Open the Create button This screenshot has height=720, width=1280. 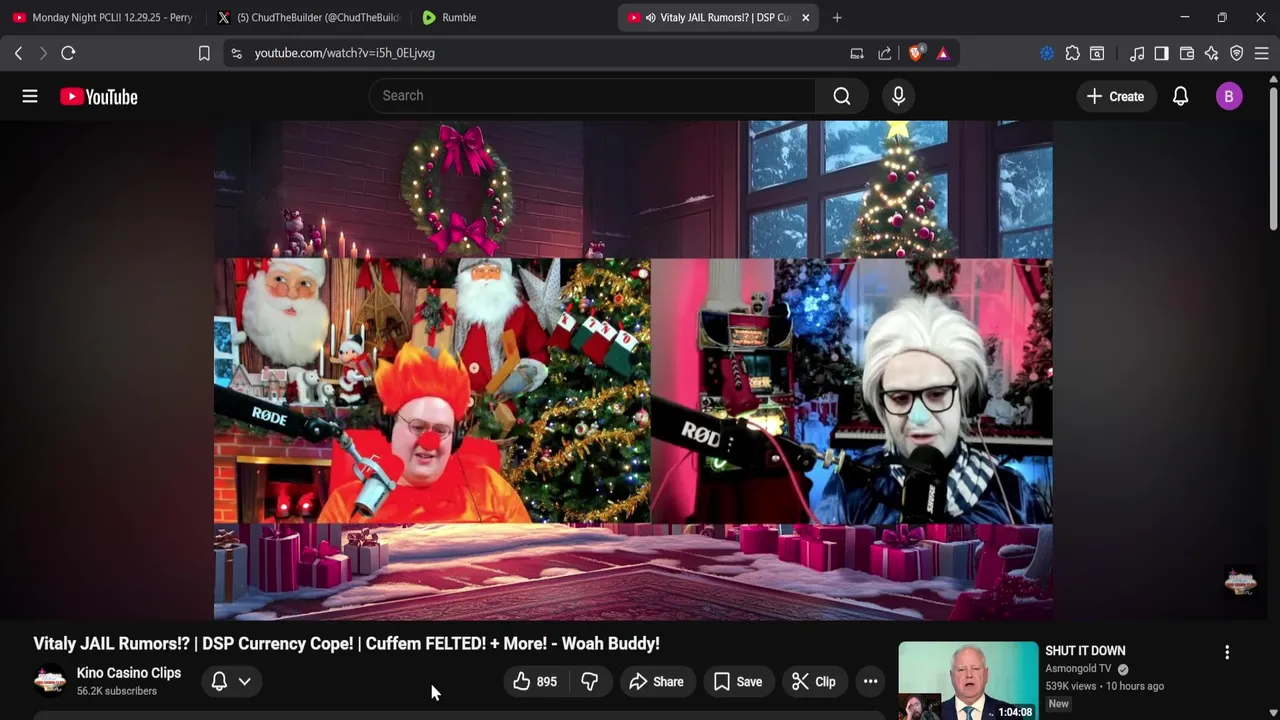click(1116, 96)
